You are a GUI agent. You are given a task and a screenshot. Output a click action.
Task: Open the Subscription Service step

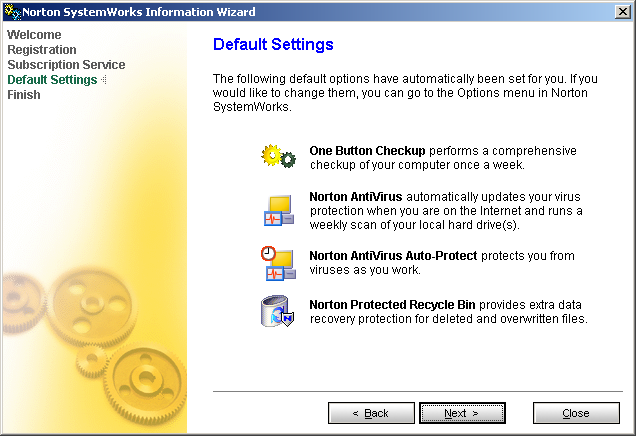tap(66, 64)
